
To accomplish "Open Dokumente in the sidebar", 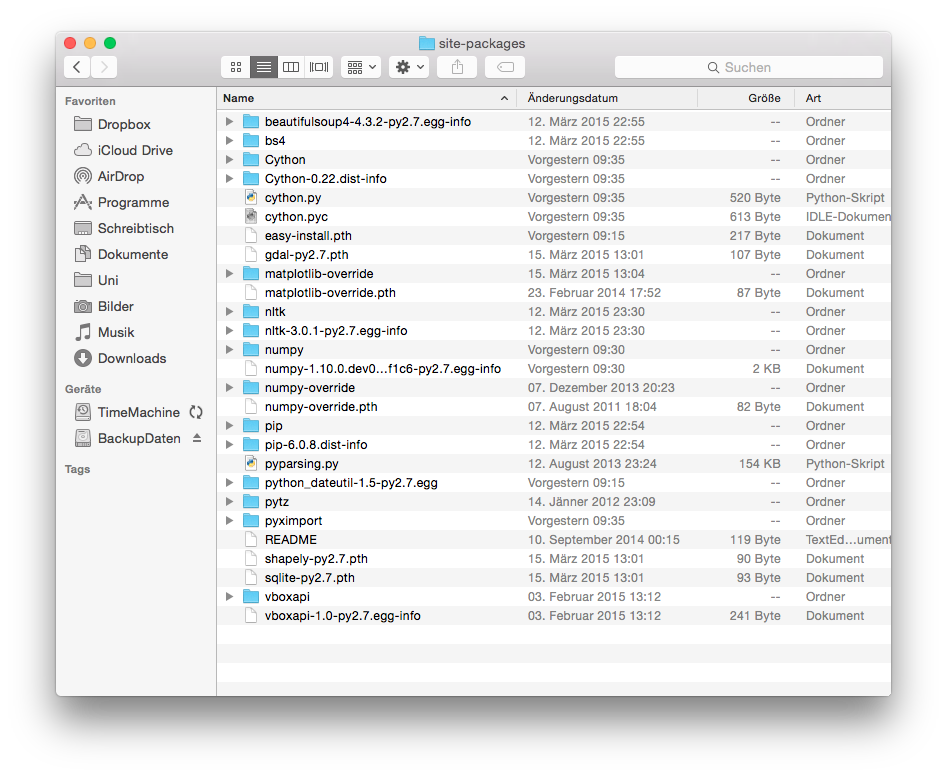I will [x=121, y=254].
